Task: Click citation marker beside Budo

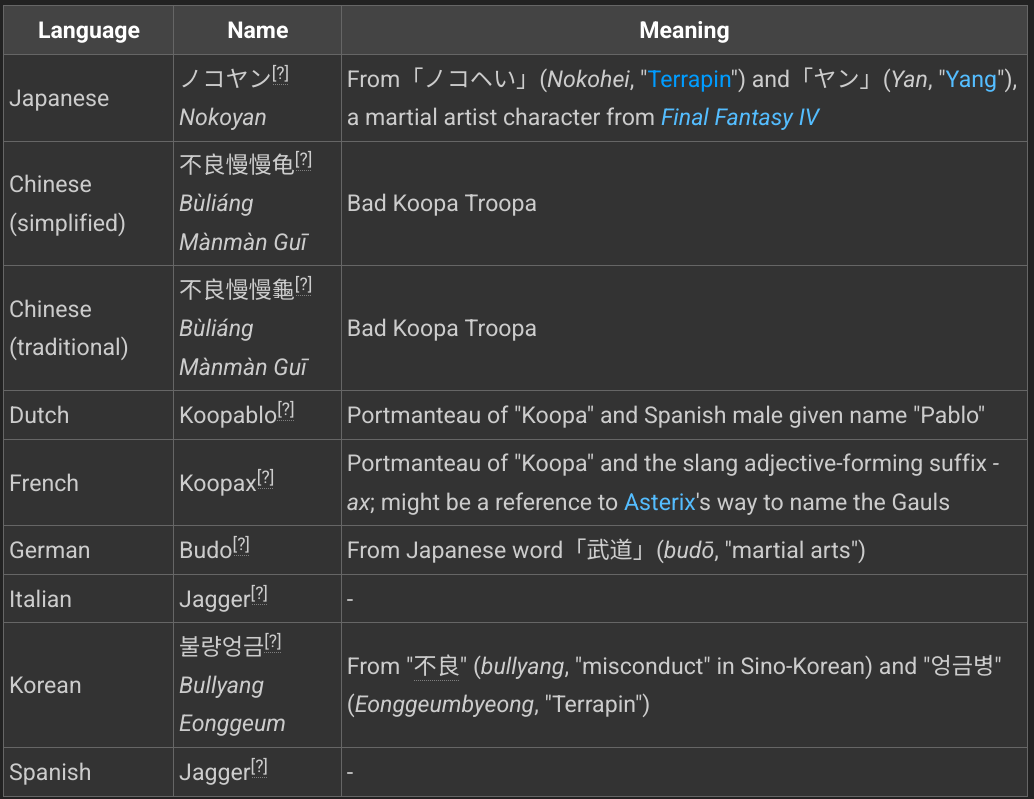Action: 241,545
